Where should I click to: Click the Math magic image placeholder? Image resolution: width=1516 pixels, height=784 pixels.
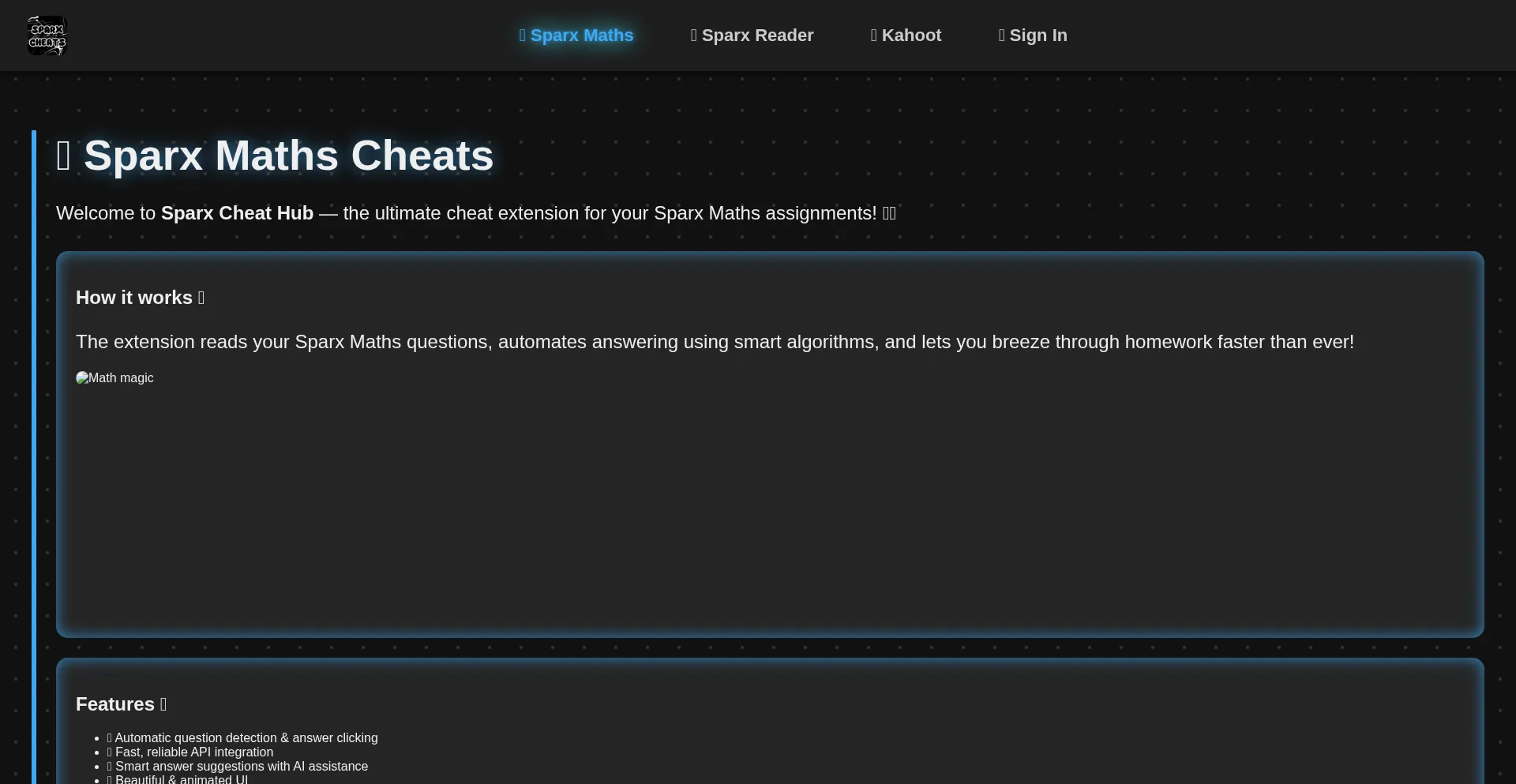(114, 378)
